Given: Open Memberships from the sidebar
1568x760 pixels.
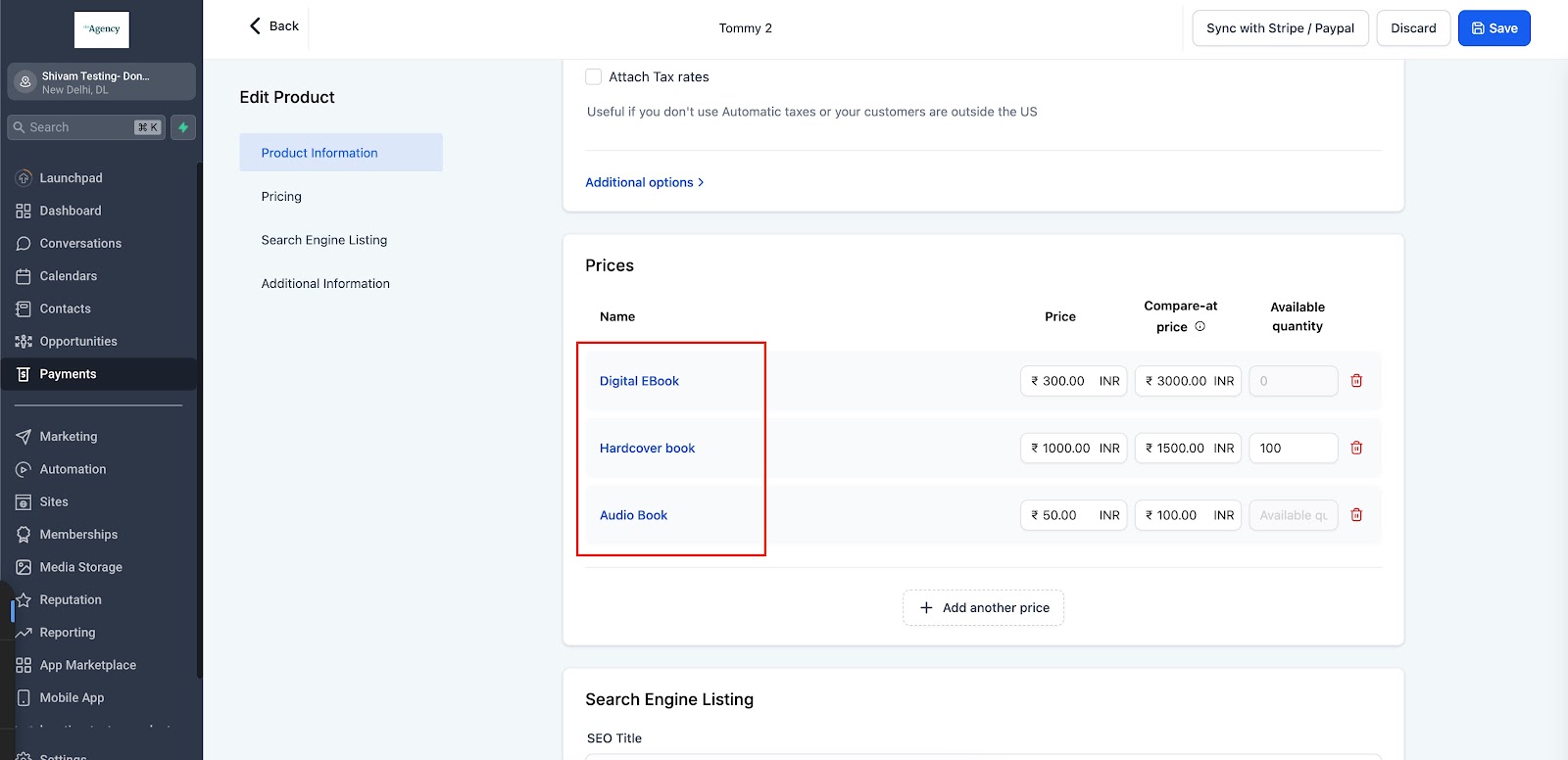Looking at the screenshot, I should coord(78,535).
